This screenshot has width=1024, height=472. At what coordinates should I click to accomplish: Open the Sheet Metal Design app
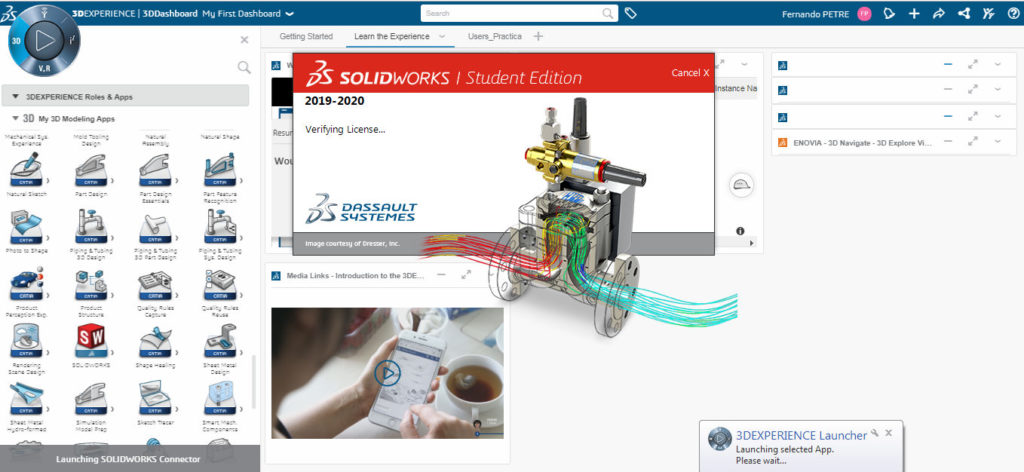pos(220,341)
